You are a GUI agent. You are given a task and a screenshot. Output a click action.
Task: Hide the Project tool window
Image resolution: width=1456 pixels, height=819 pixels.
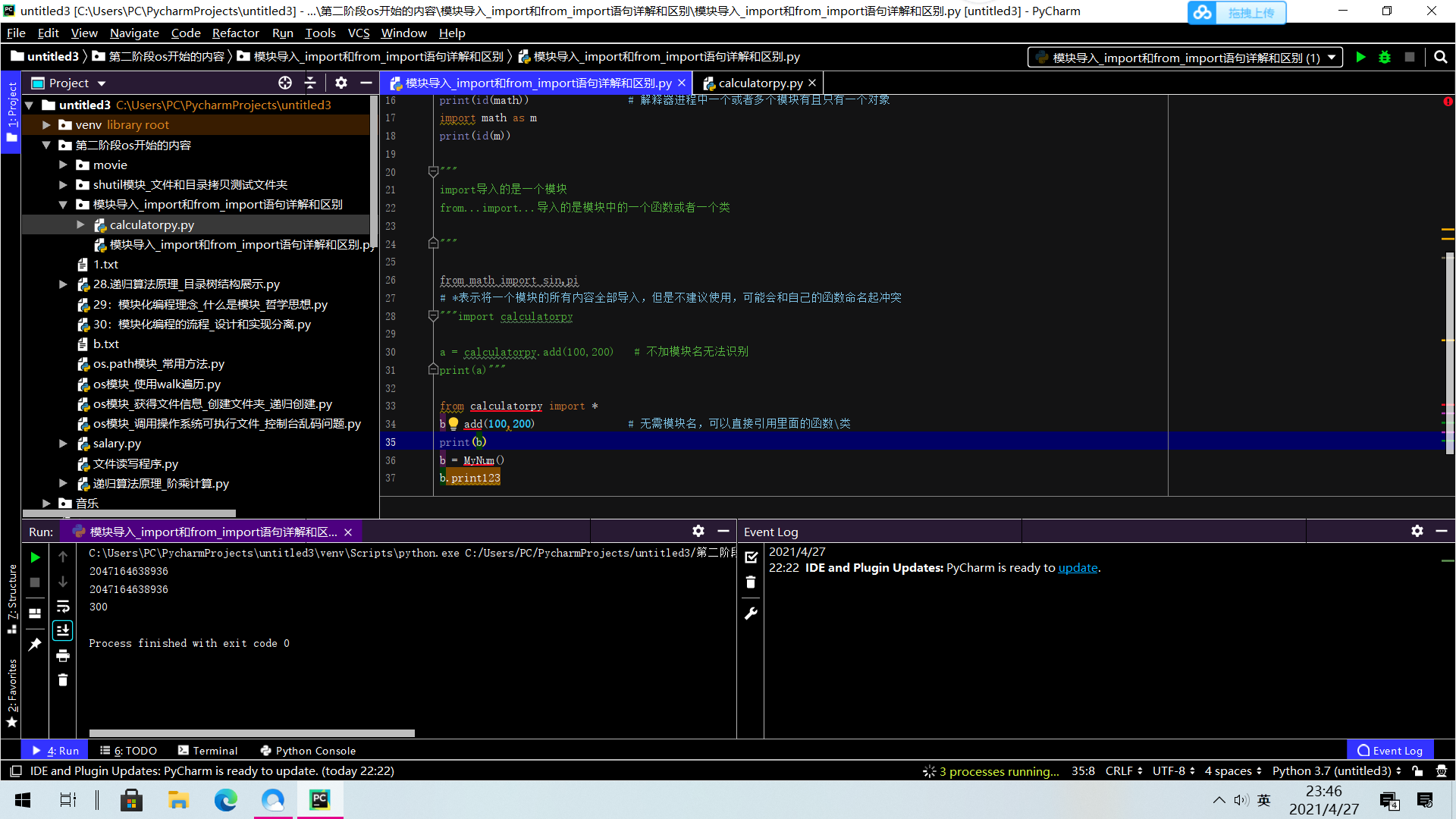pyautogui.click(x=366, y=83)
